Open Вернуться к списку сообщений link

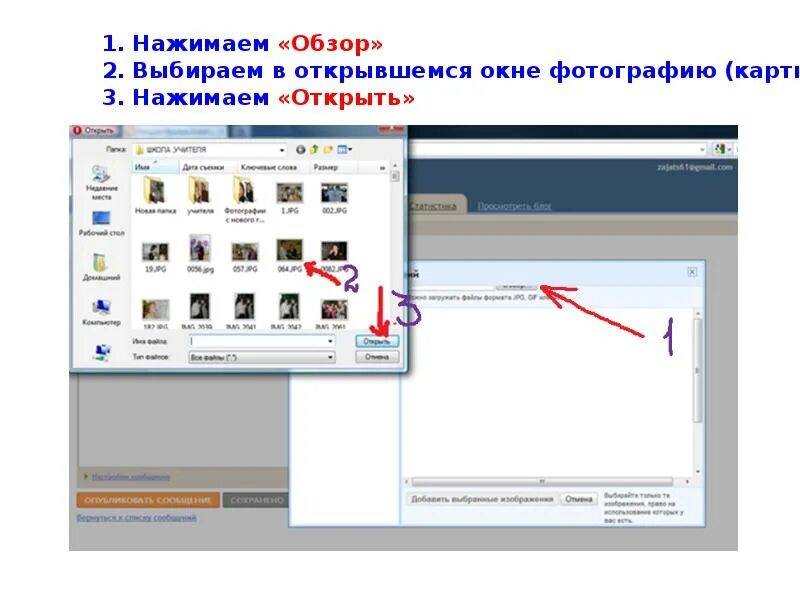click(x=136, y=517)
